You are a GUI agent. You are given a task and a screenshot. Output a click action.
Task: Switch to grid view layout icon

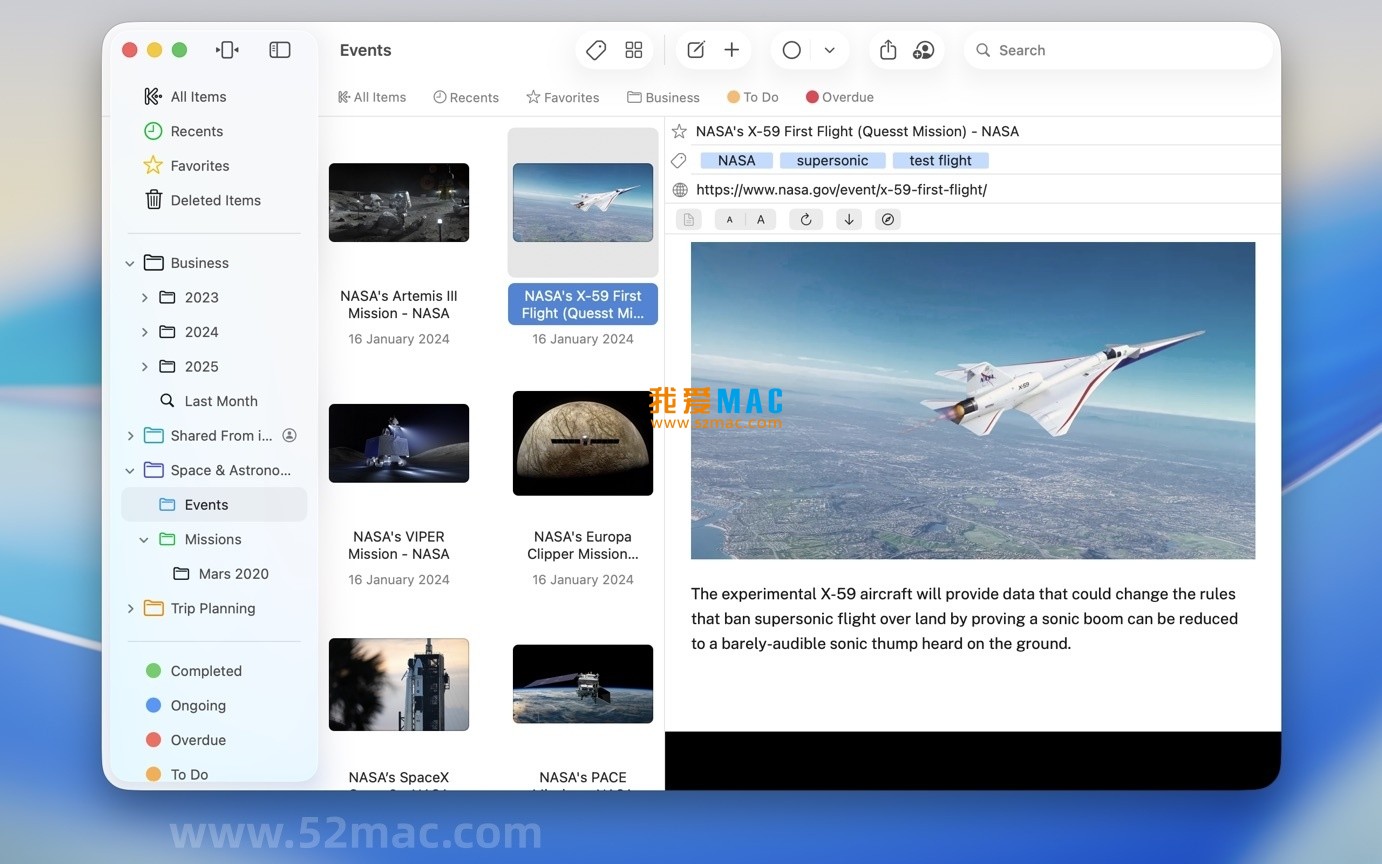pos(632,49)
